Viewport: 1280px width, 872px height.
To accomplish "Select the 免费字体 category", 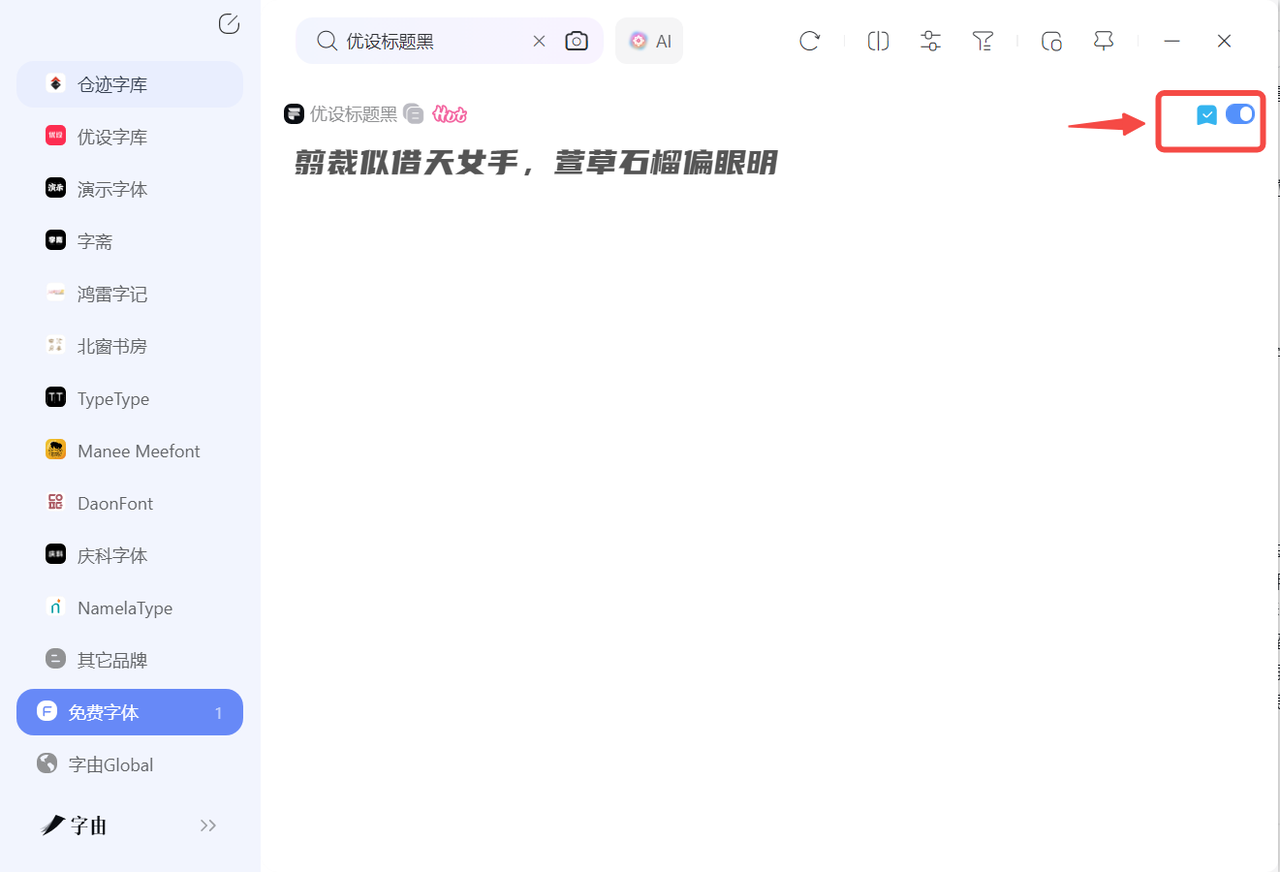I will point(130,712).
